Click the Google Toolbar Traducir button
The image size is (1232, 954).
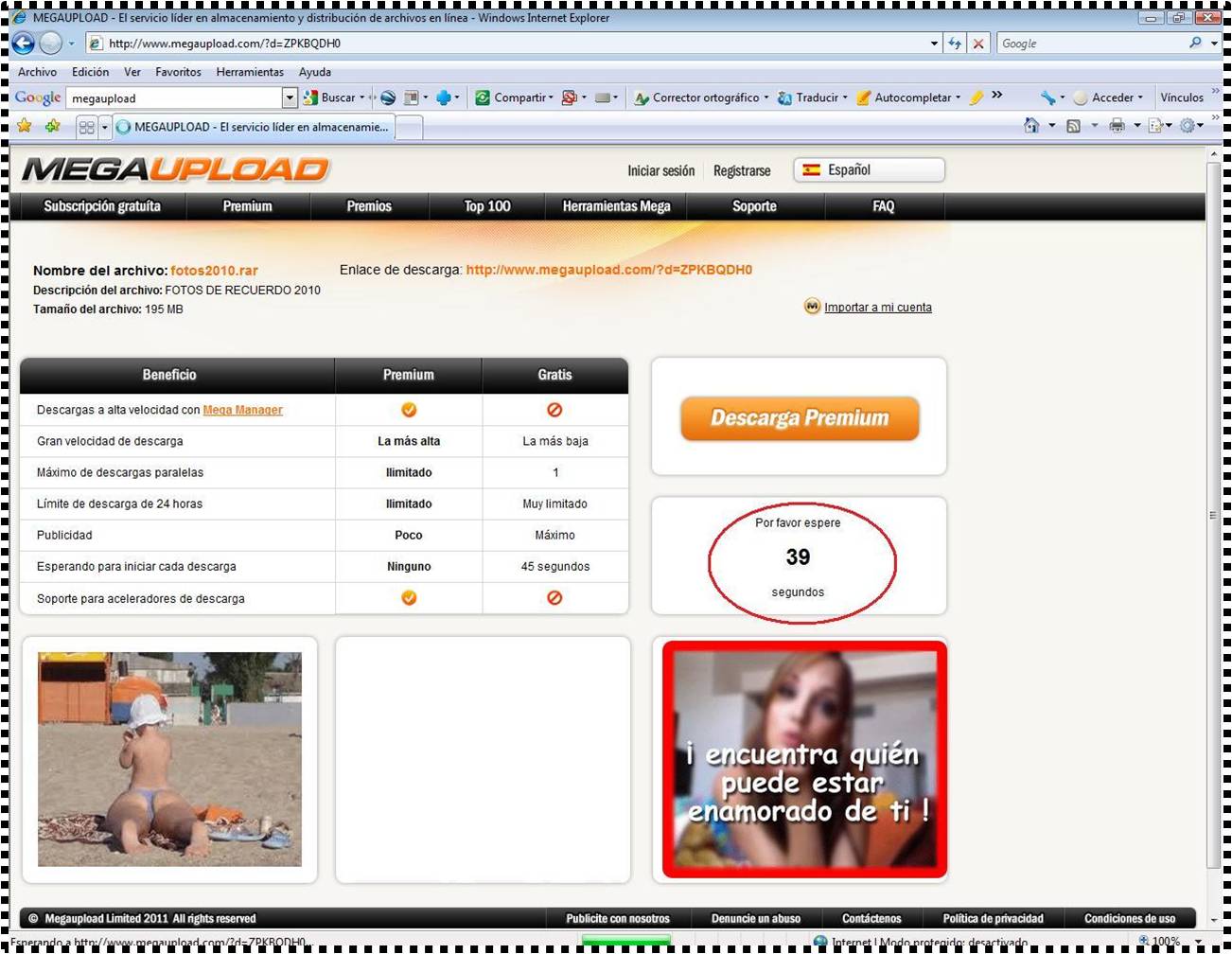[811, 97]
